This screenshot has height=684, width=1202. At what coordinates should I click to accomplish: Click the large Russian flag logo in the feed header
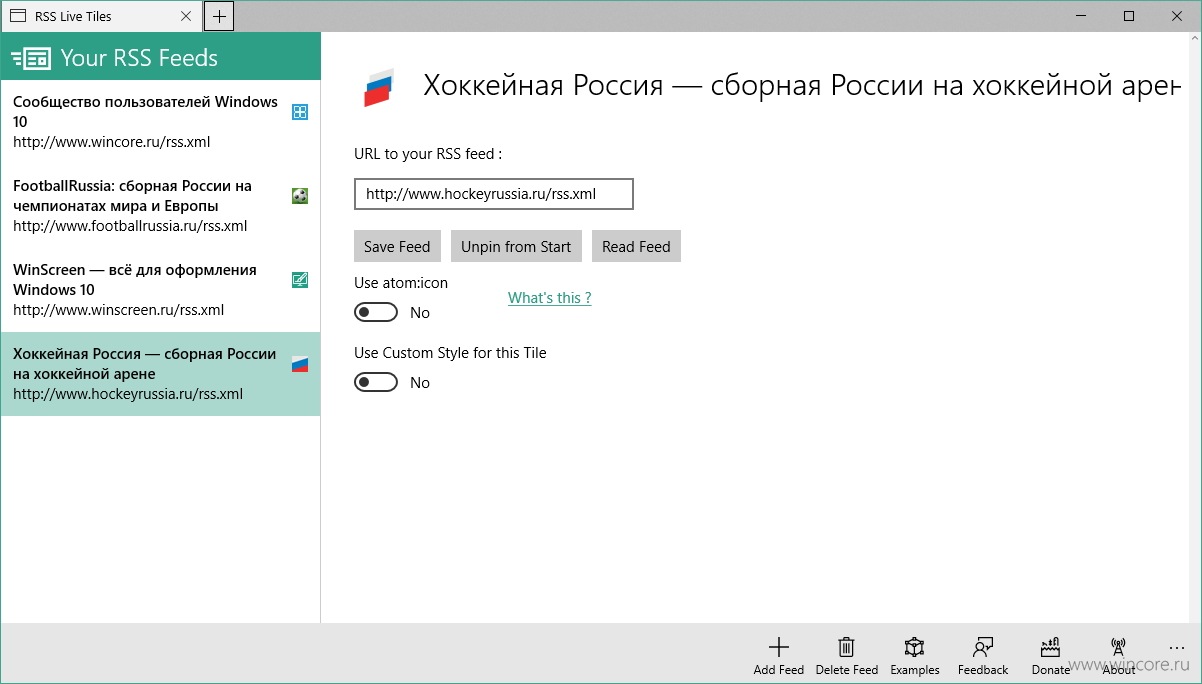[x=378, y=88]
